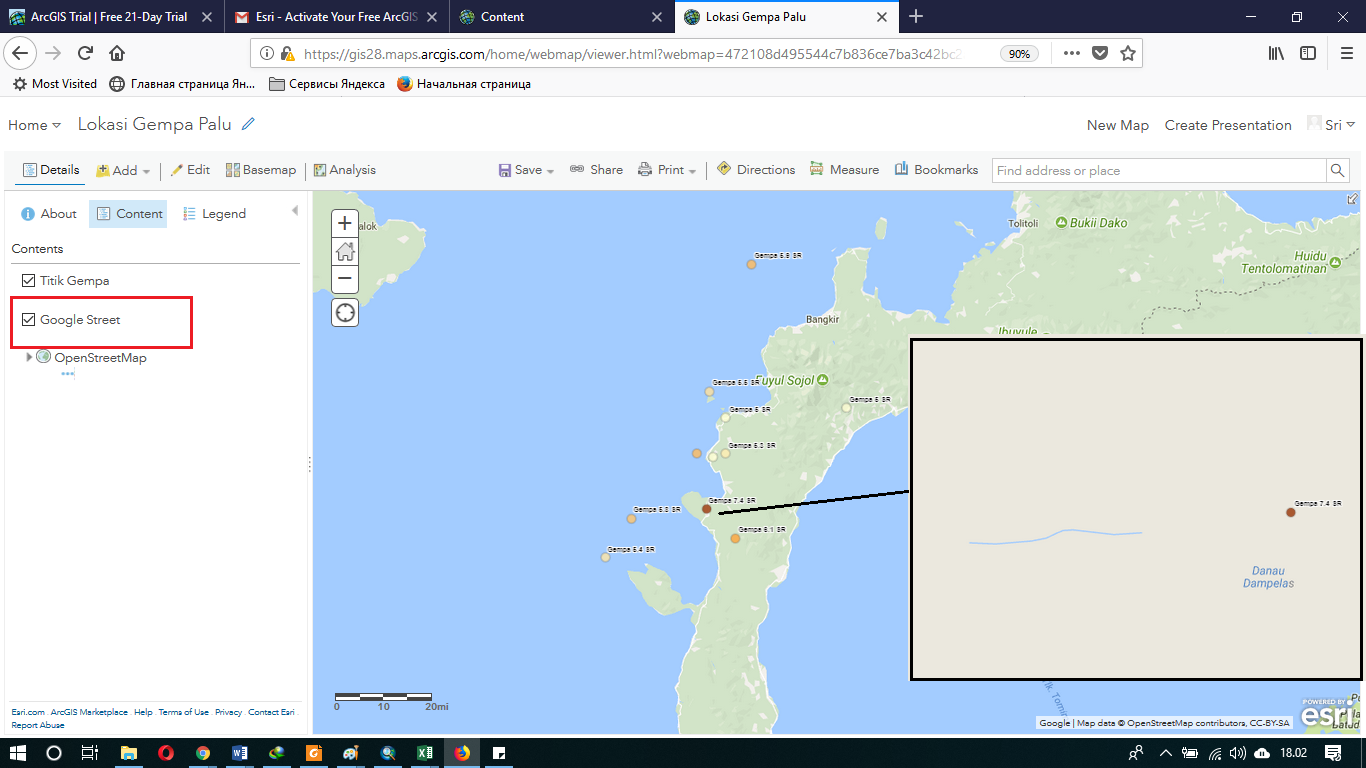Click Report Abuse link
The width and height of the screenshot is (1366, 768).
pos(38,725)
